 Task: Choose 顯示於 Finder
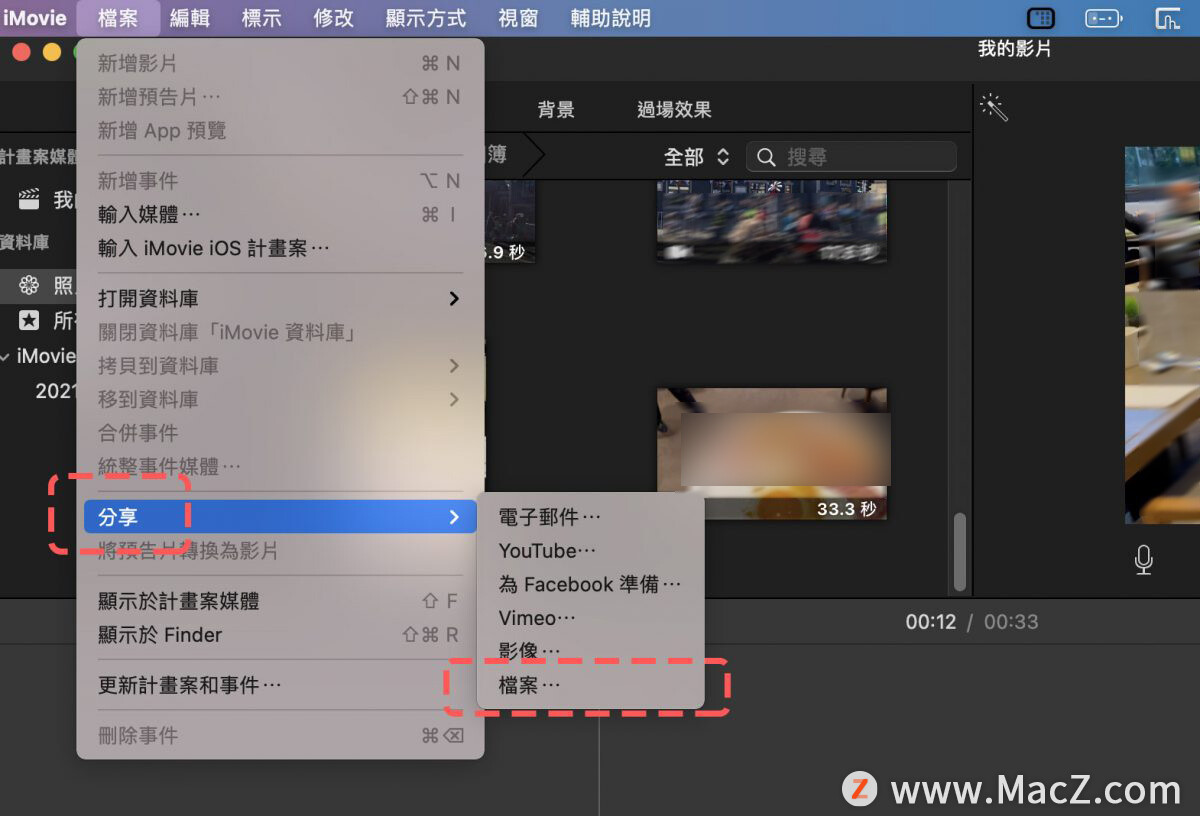click(x=280, y=635)
